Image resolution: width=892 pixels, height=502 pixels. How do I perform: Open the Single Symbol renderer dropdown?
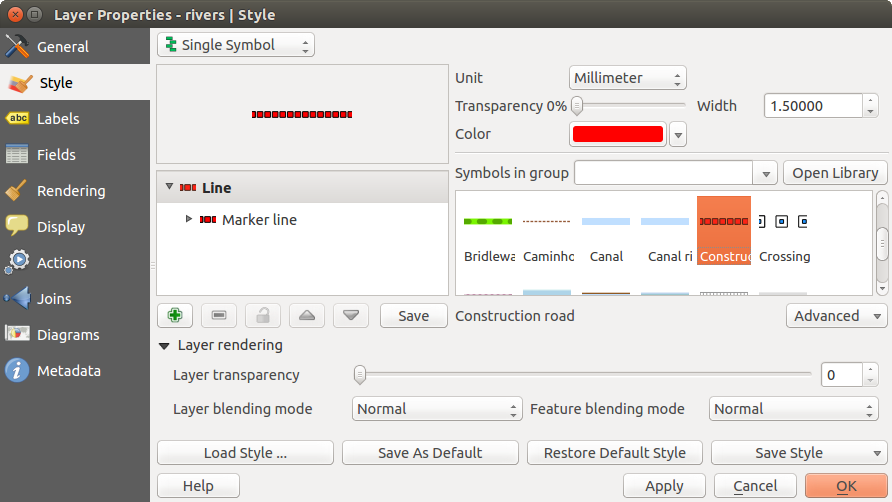pyautogui.click(x=236, y=45)
